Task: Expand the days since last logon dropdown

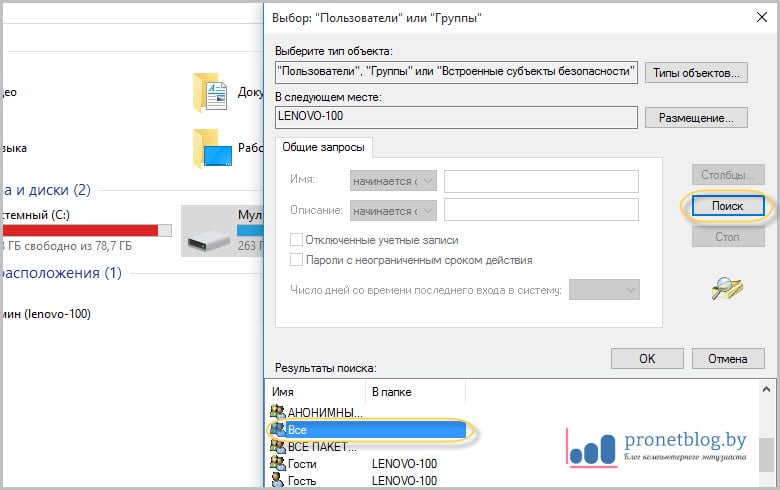Action: click(604, 290)
